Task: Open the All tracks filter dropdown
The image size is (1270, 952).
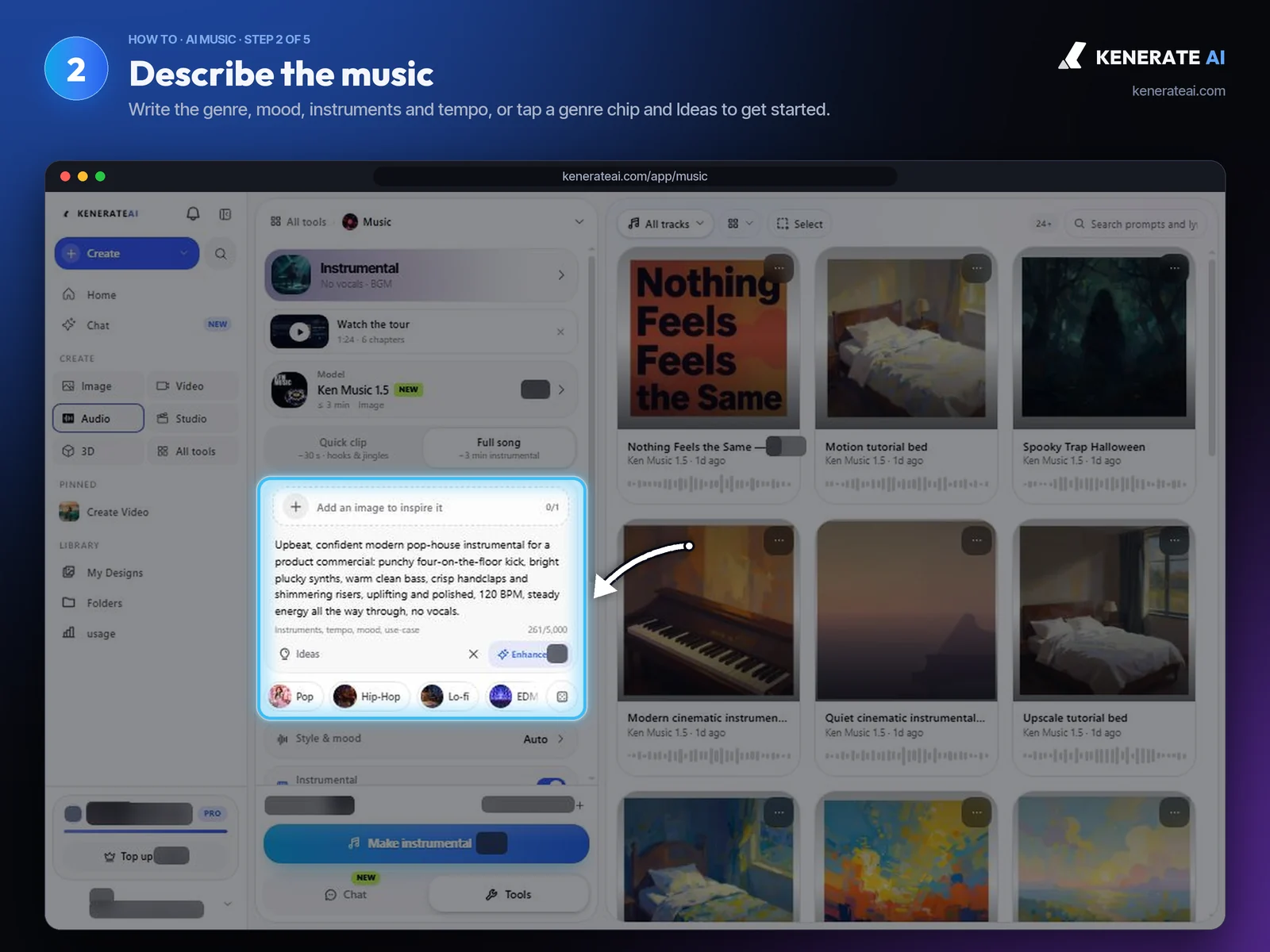Action: point(666,224)
